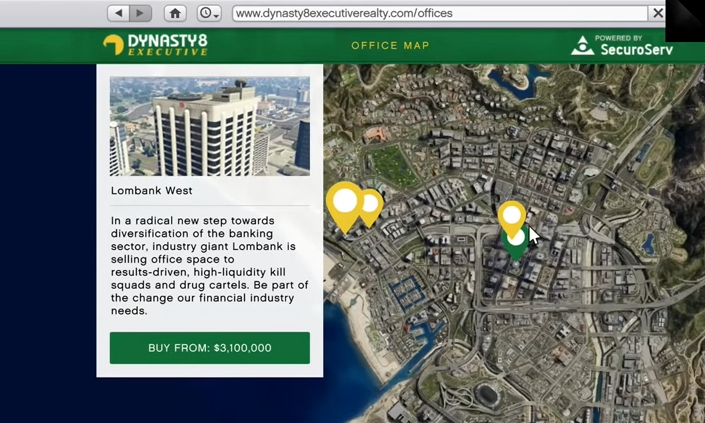
Task: Click the browser back arrow button
Action: 119,13
